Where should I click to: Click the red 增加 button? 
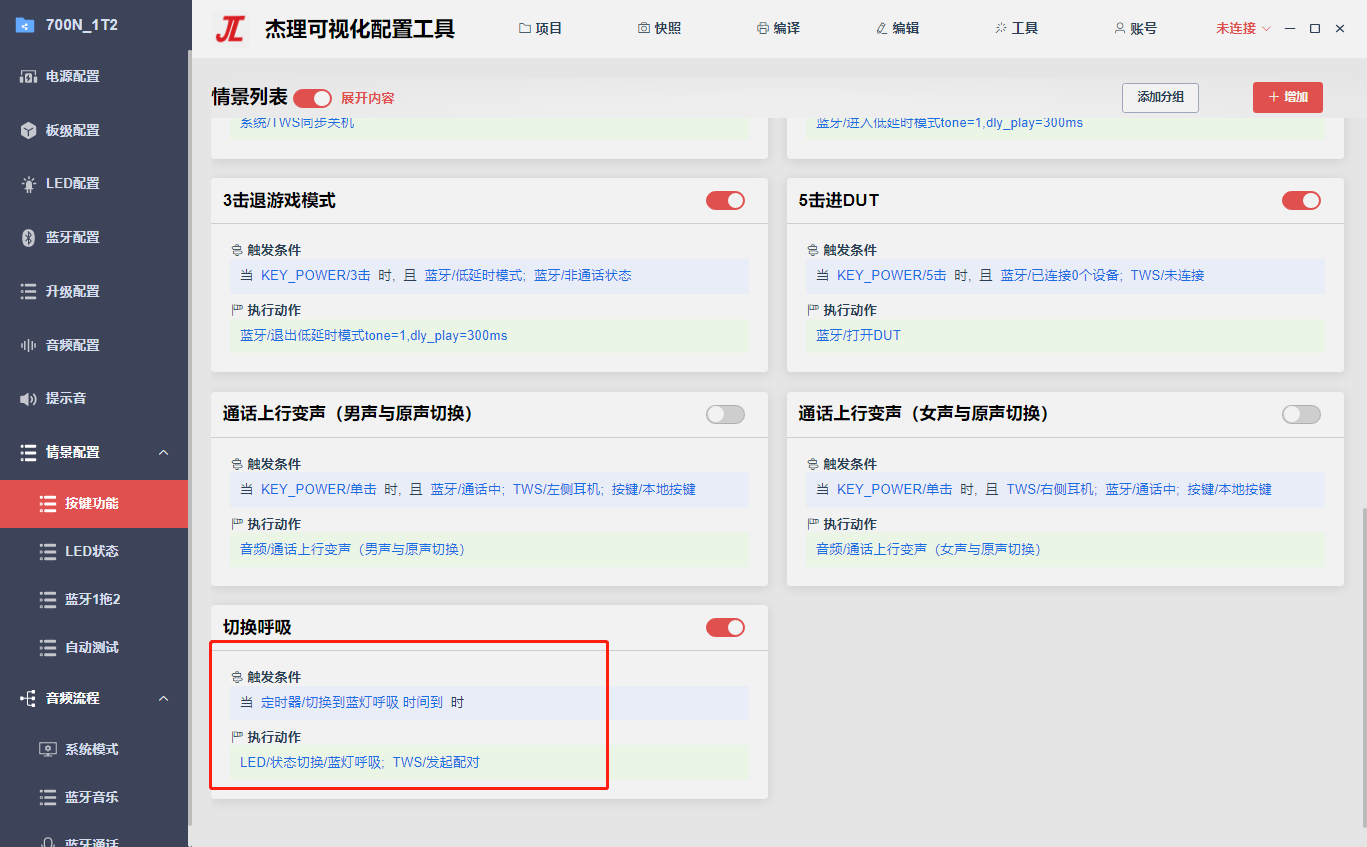(x=1288, y=97)
